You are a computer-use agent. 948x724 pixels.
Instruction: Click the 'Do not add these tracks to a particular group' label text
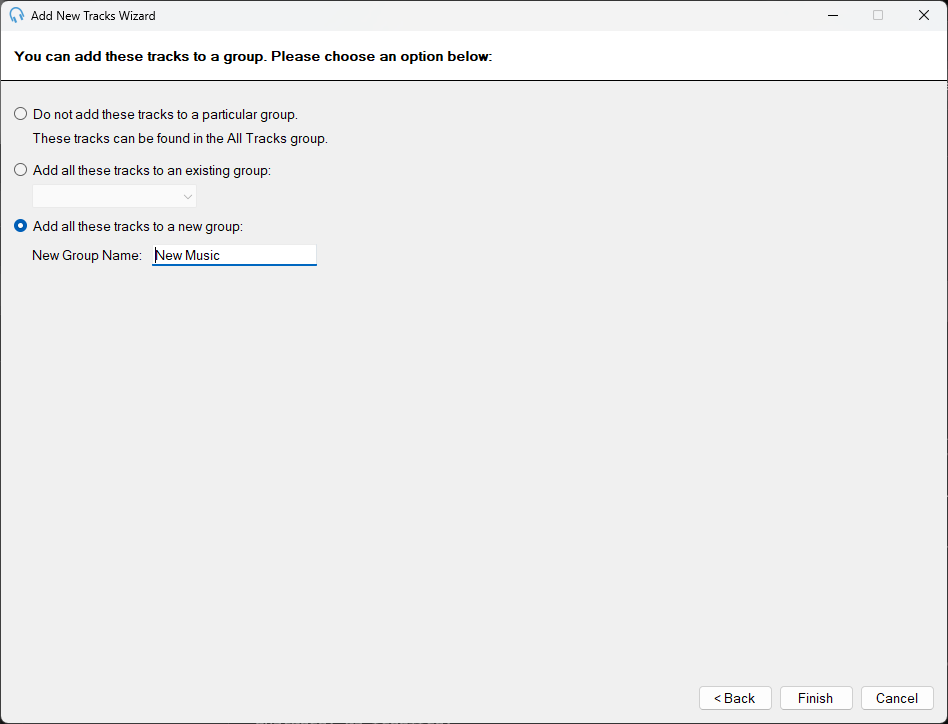click(x=166, y=114)
